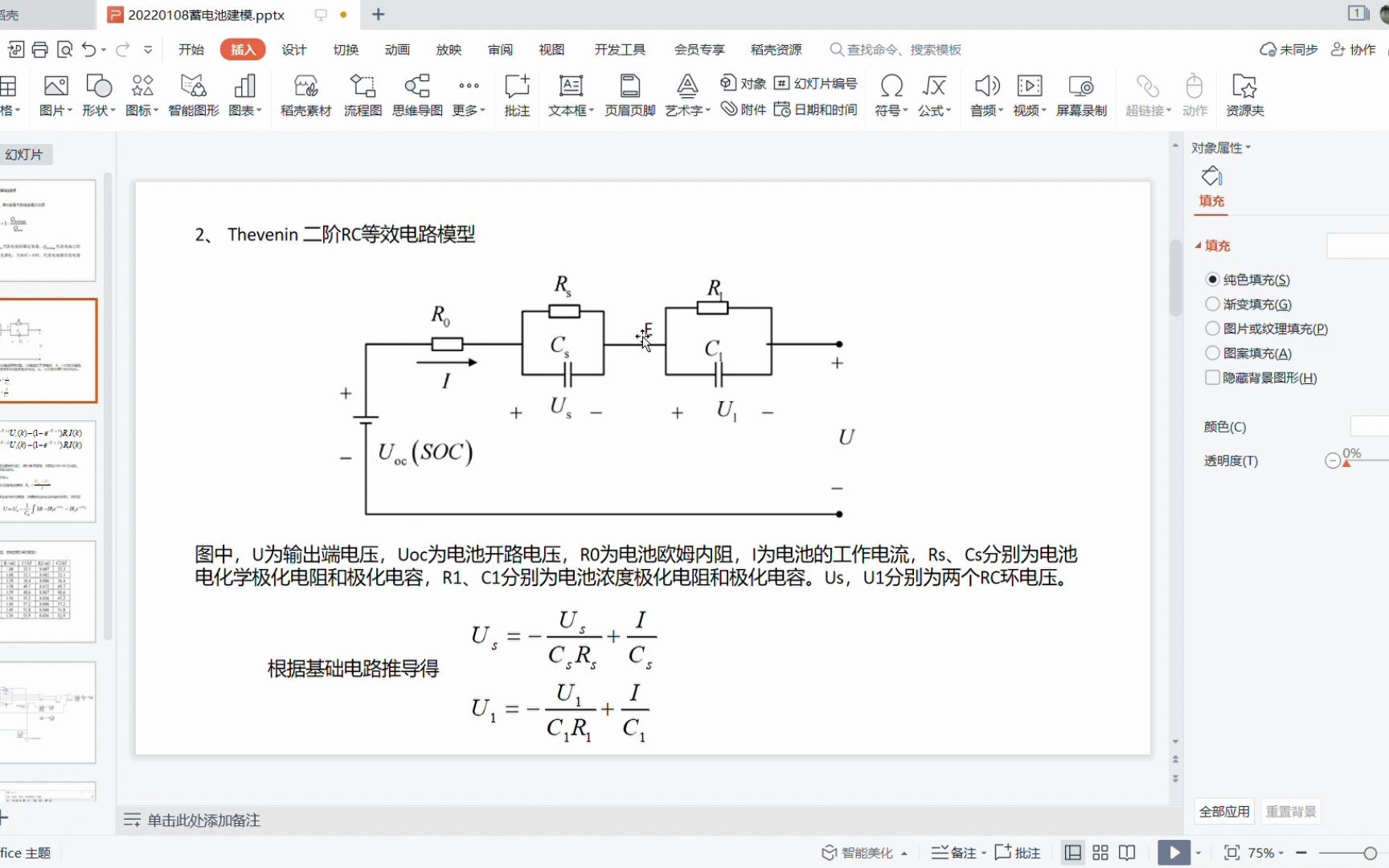Select 图案填充 fill option
Screen dimensions: 1389x868
point(1212,353)
